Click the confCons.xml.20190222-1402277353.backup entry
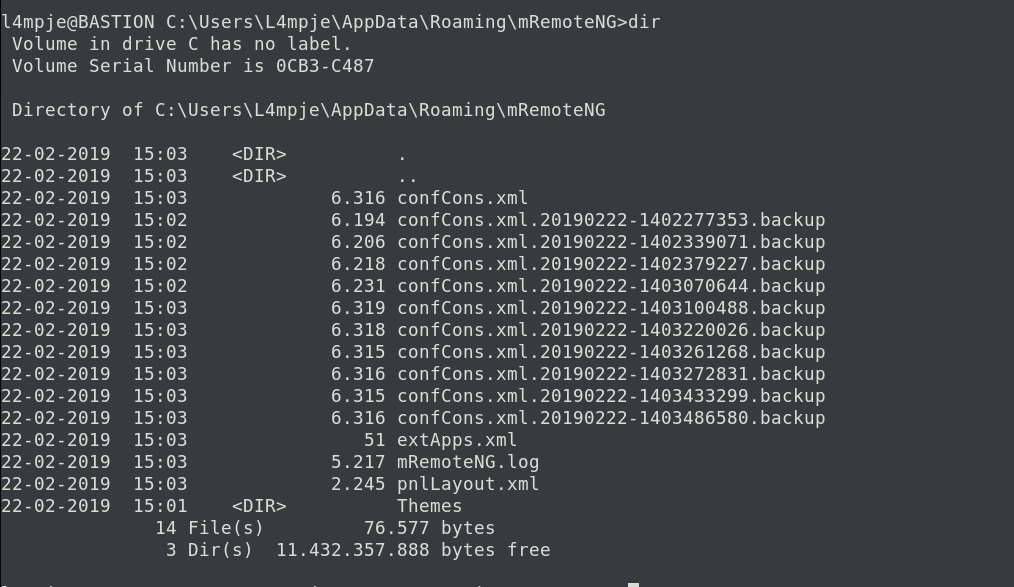 click(611, 220)
